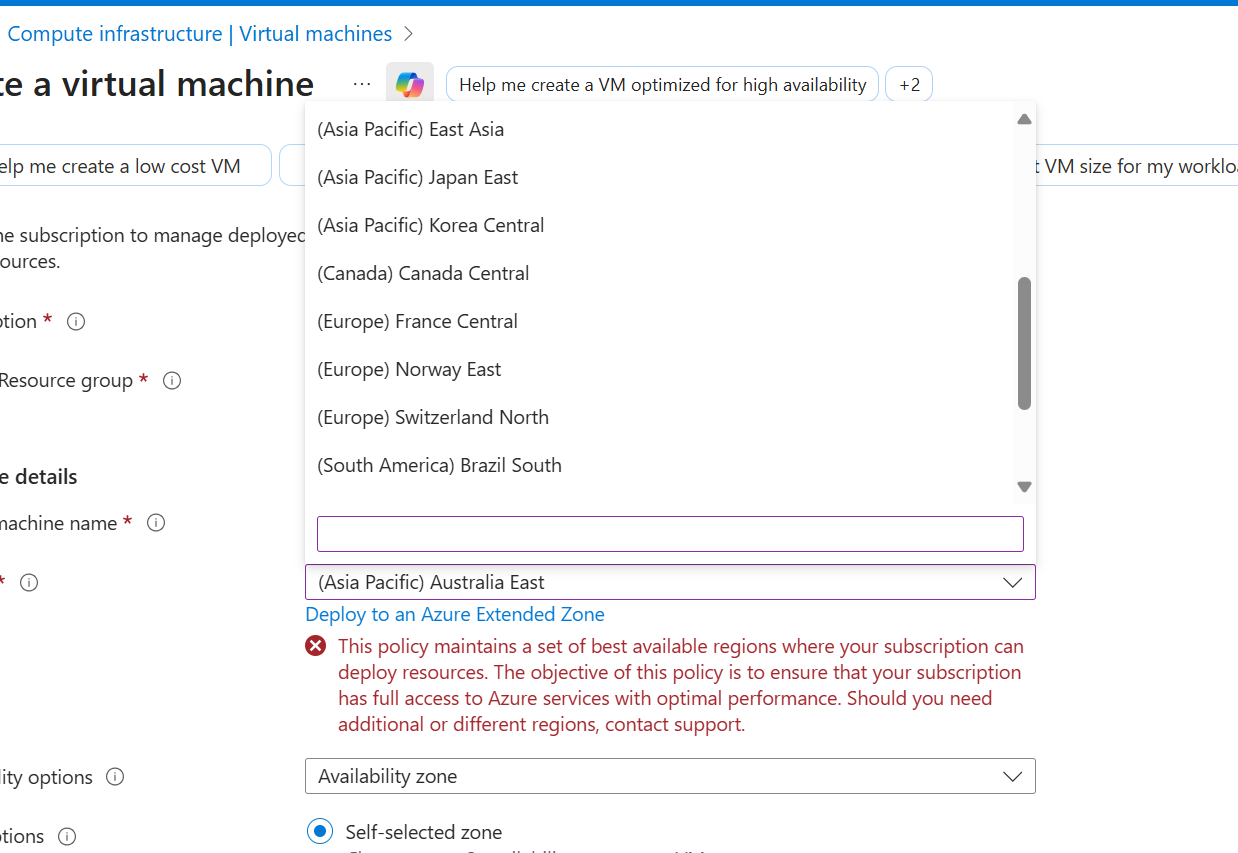
Task: Click the ellipsis more options icon
Action: coord(362,85)
